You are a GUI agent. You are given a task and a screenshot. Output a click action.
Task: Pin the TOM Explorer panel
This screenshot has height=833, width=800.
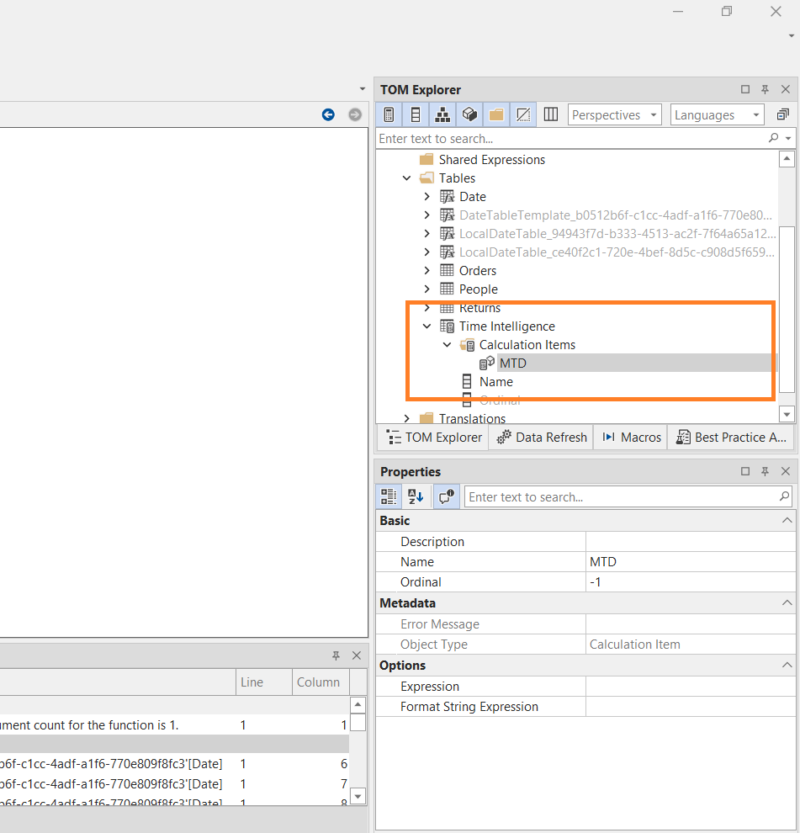point(764,90)
